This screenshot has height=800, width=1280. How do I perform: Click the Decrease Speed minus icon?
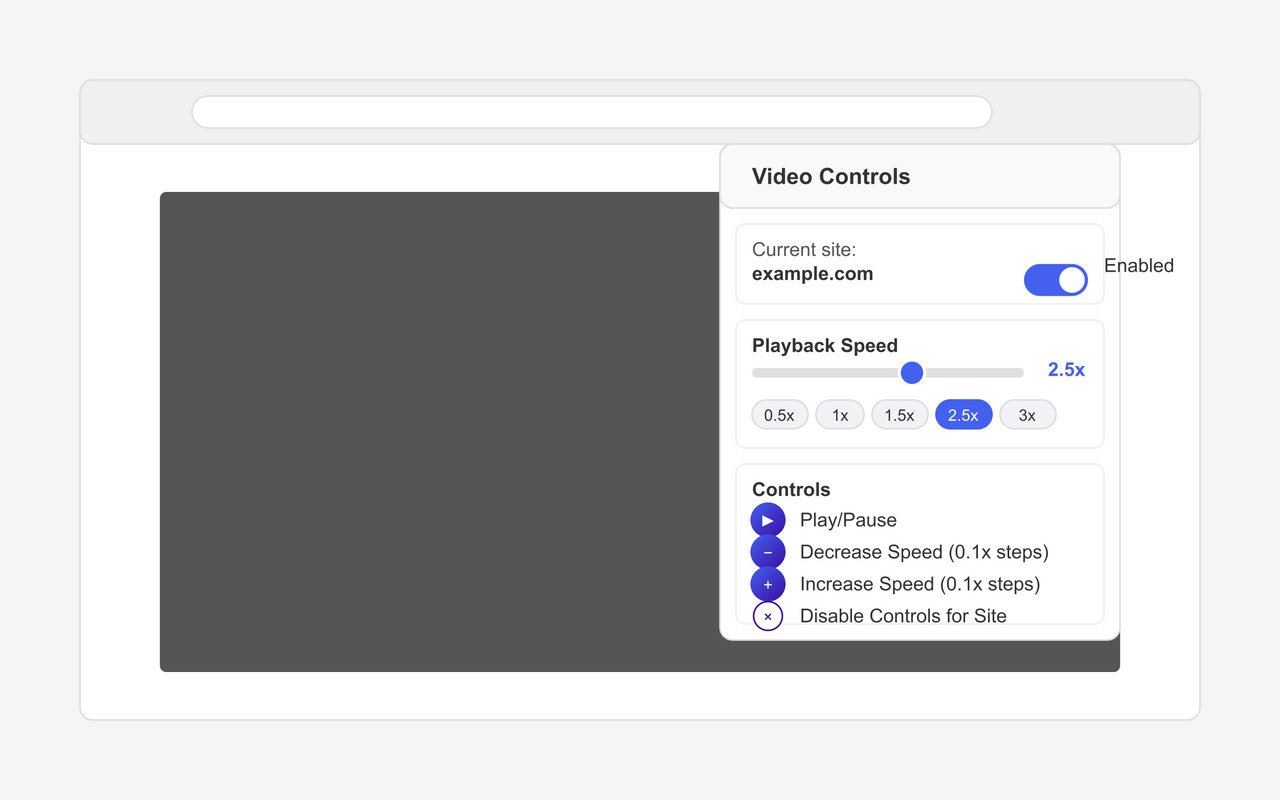click(x=768, y=552)
